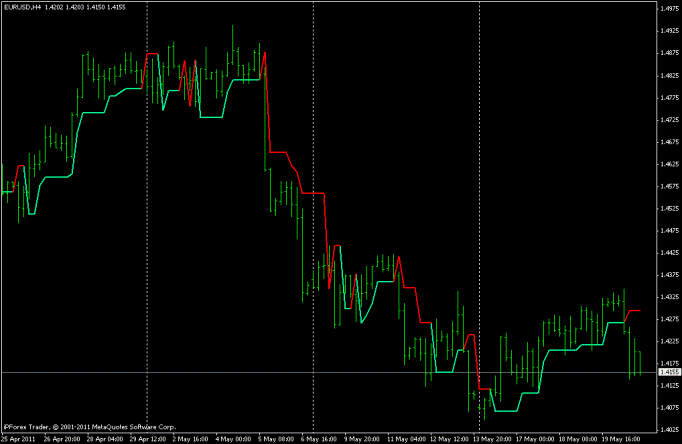Select the 1.4175 price level label
The height and width of the screenshot is (444, 682).
pos(669,363)
